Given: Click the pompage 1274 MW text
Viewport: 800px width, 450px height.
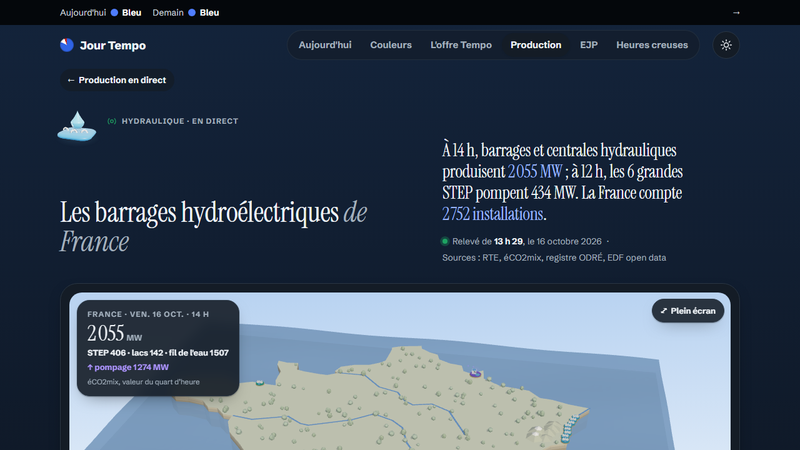Looking at the screenshot, I should pyautogui.click(x=128, y=367).
